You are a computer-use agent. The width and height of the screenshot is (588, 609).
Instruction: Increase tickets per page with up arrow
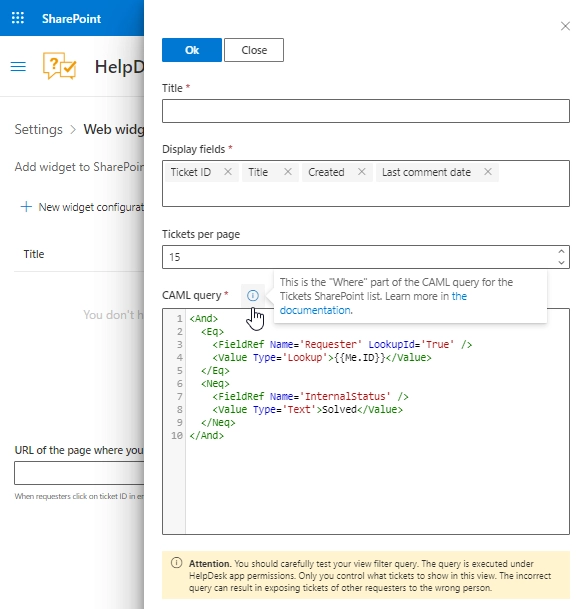click(x=561, y=251)
